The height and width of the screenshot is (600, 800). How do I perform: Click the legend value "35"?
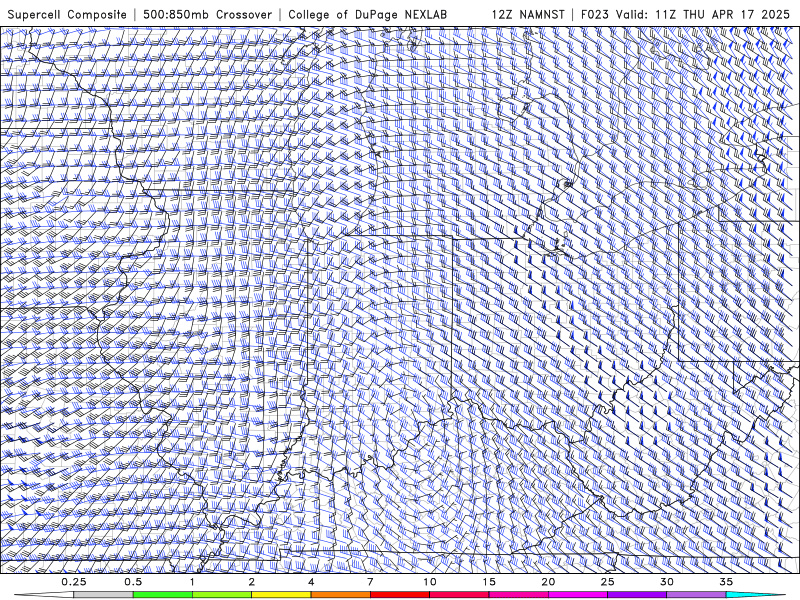[727, 582]
